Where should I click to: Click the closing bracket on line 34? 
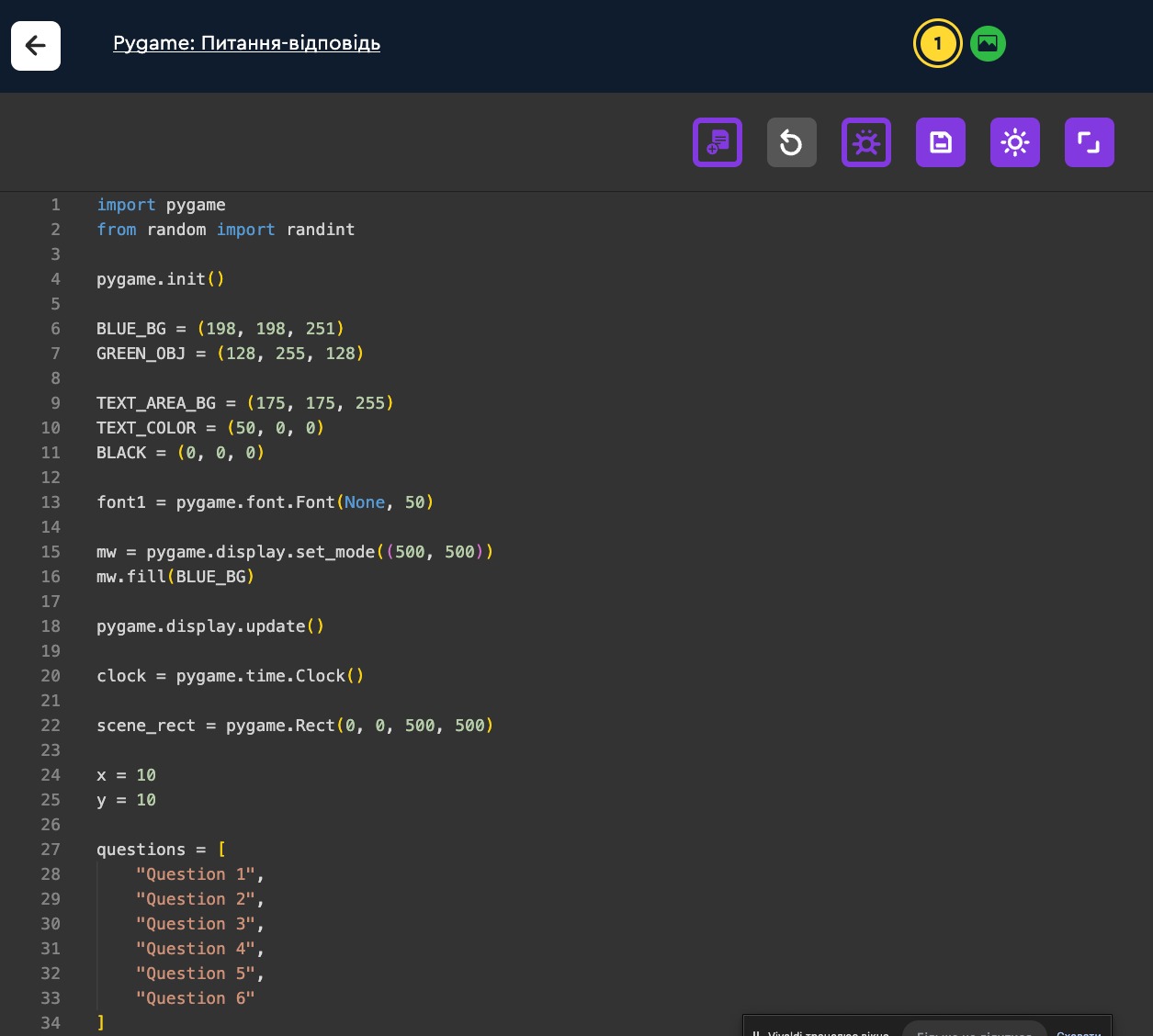click(101, 1023)
